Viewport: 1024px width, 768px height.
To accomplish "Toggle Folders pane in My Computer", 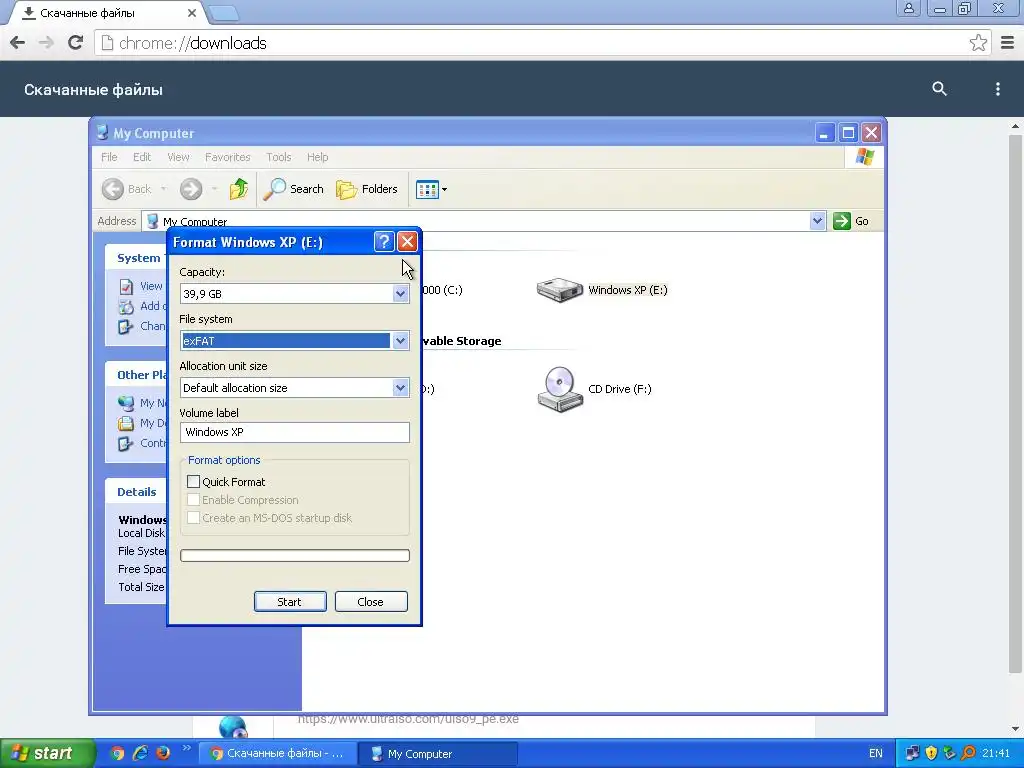I will [x=367, y=189].
